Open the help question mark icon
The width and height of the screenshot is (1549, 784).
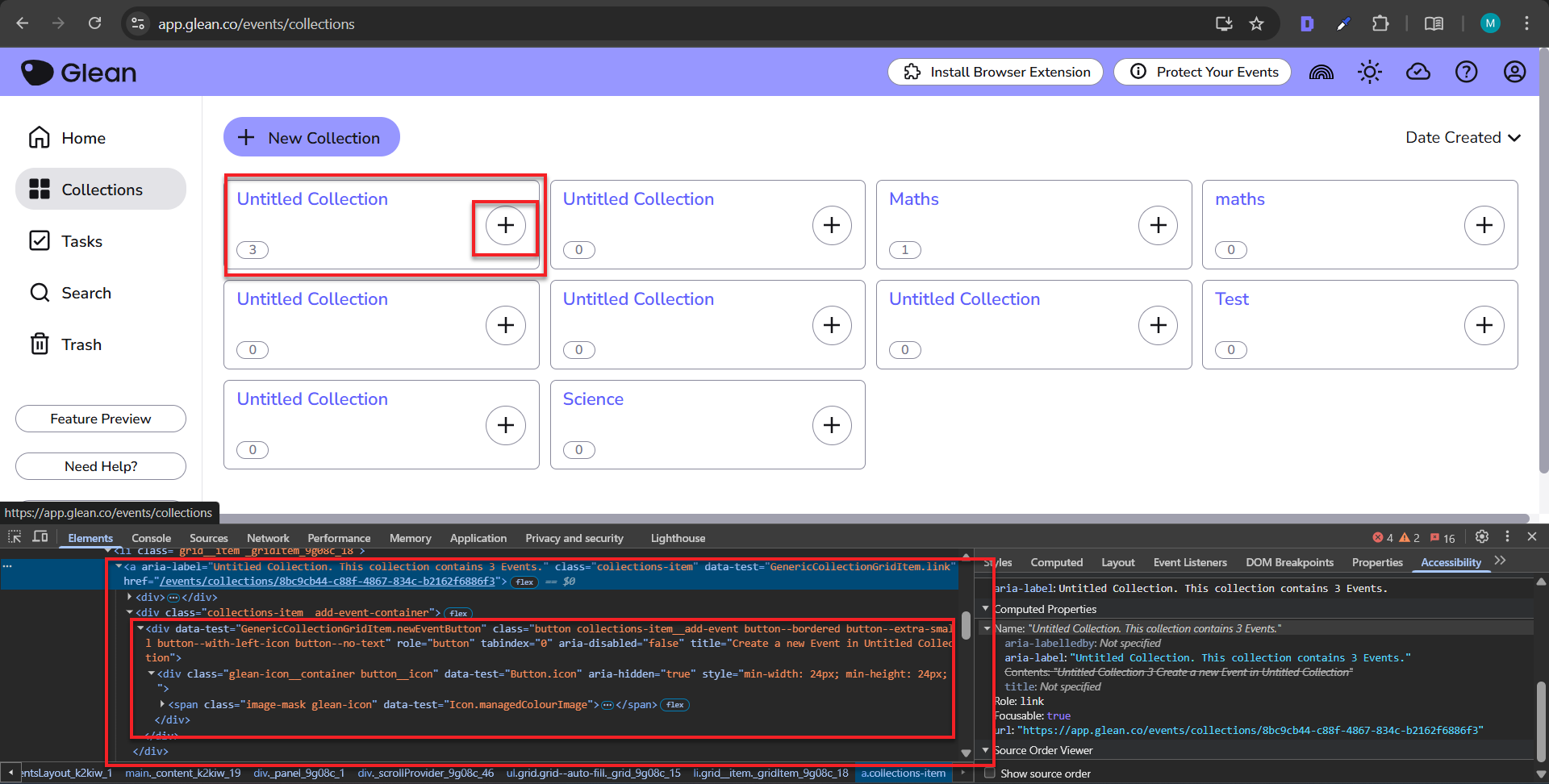click(x=1466, y=72)
